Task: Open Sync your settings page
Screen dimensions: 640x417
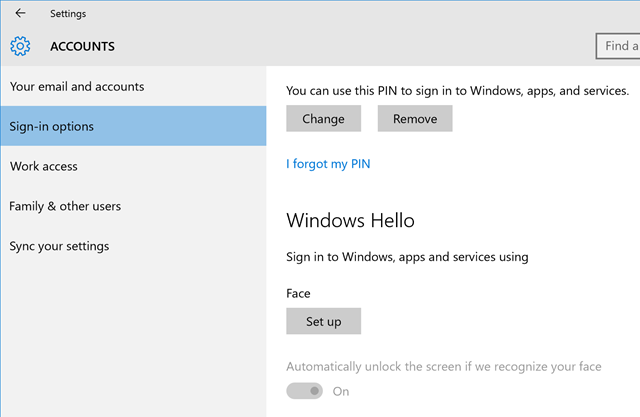Action: [133, 246]
